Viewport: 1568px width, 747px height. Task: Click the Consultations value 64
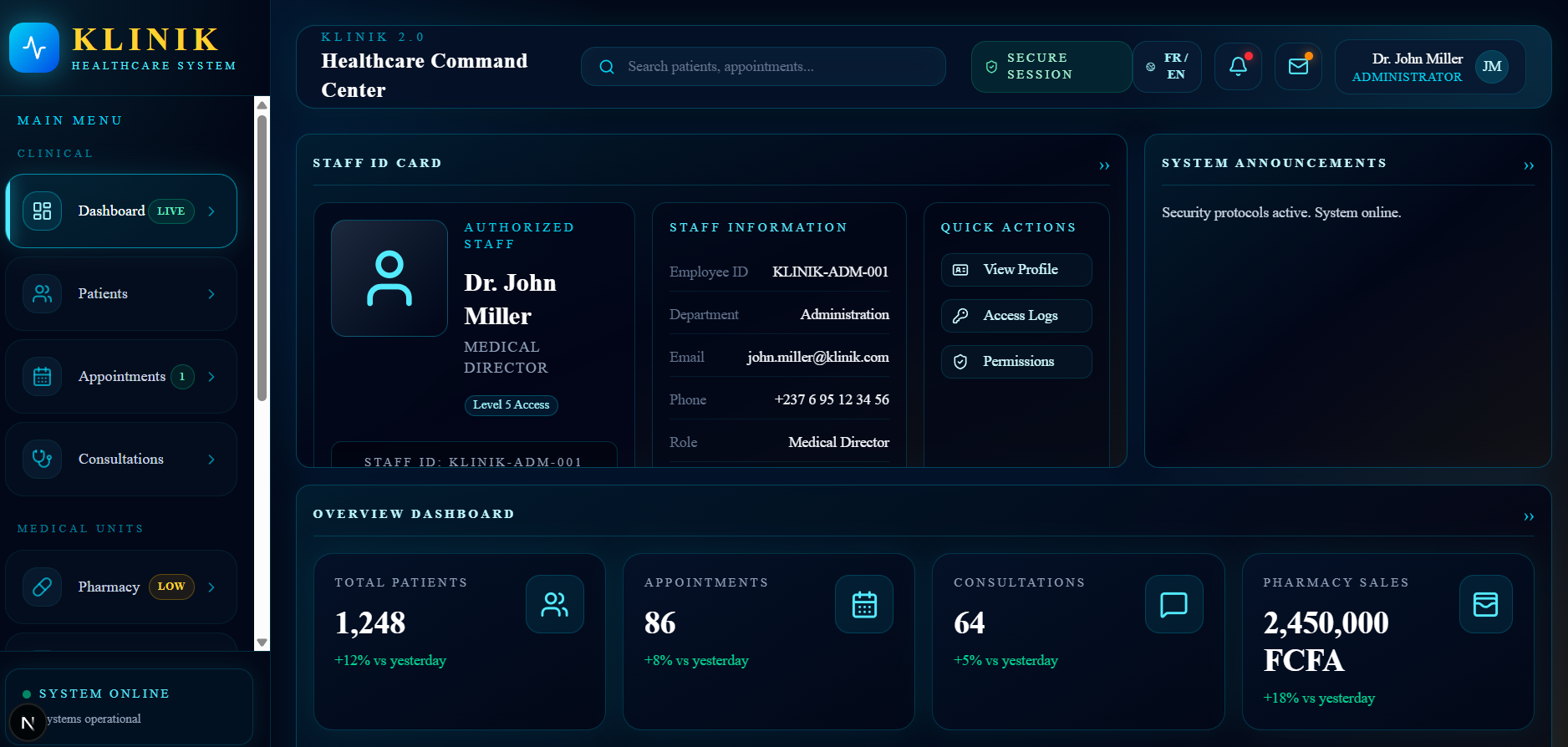pos(970,622)
